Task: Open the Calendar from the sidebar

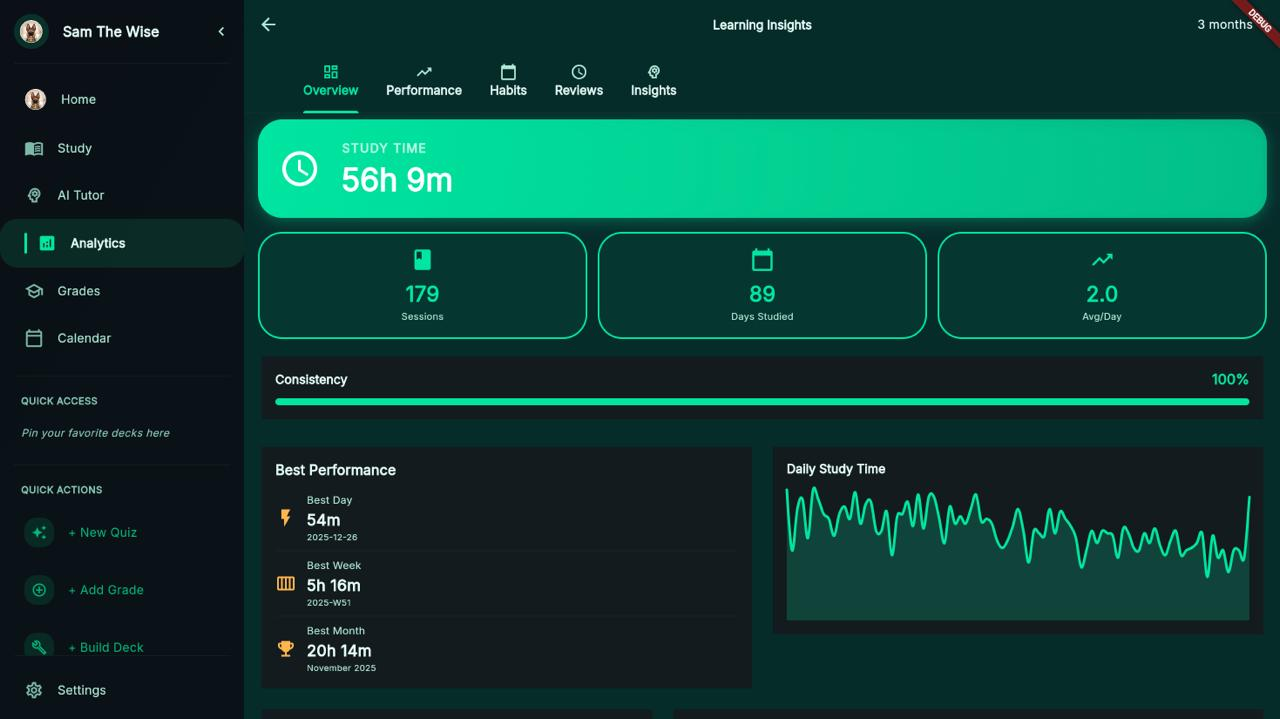Action: [x=82, y=338]
